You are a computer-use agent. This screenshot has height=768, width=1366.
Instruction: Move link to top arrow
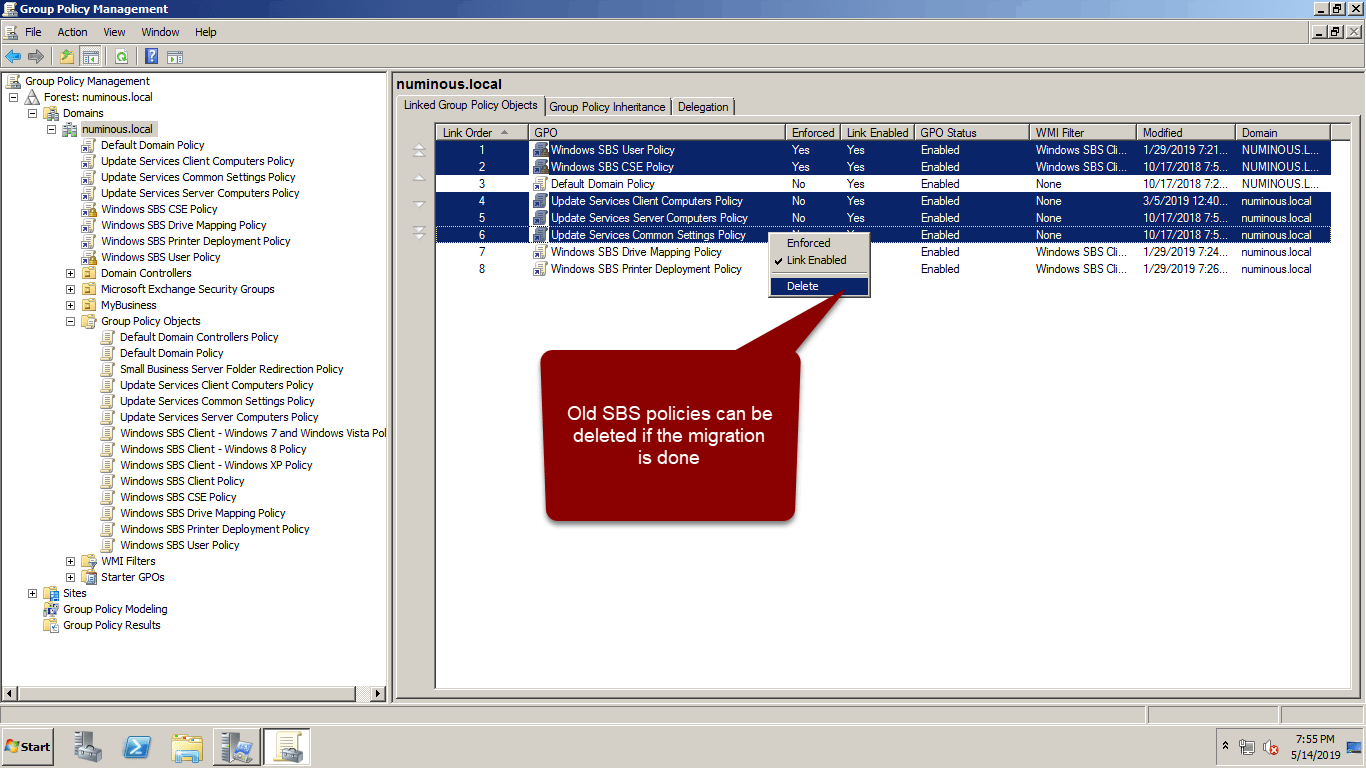coord(419,151)
